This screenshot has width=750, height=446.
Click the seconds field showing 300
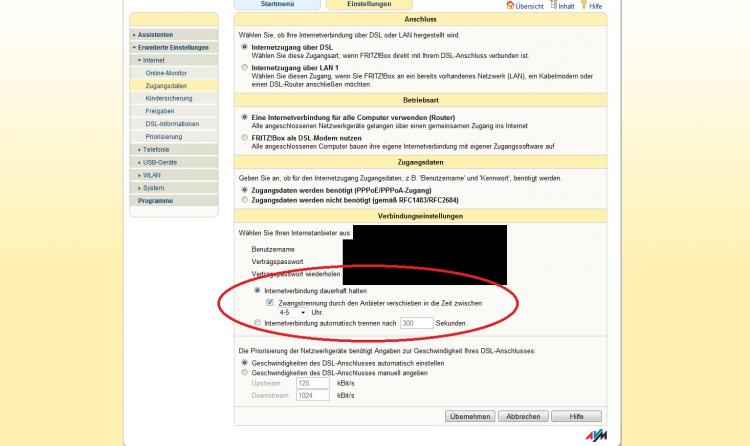[415, 323]
